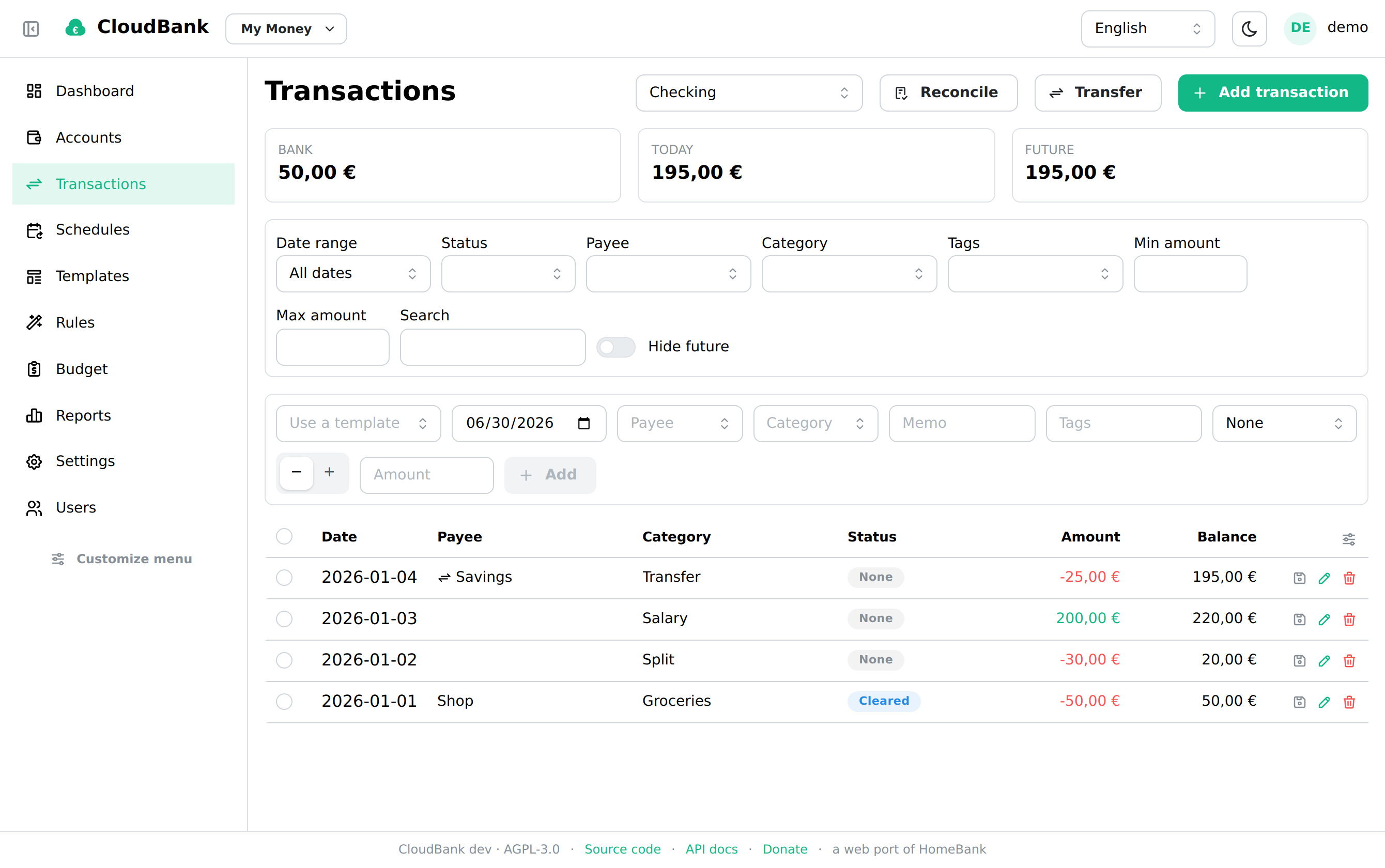Select all transactions header checkbox
This screenshot has width=1385, height=868.
(x=284, y=537)
